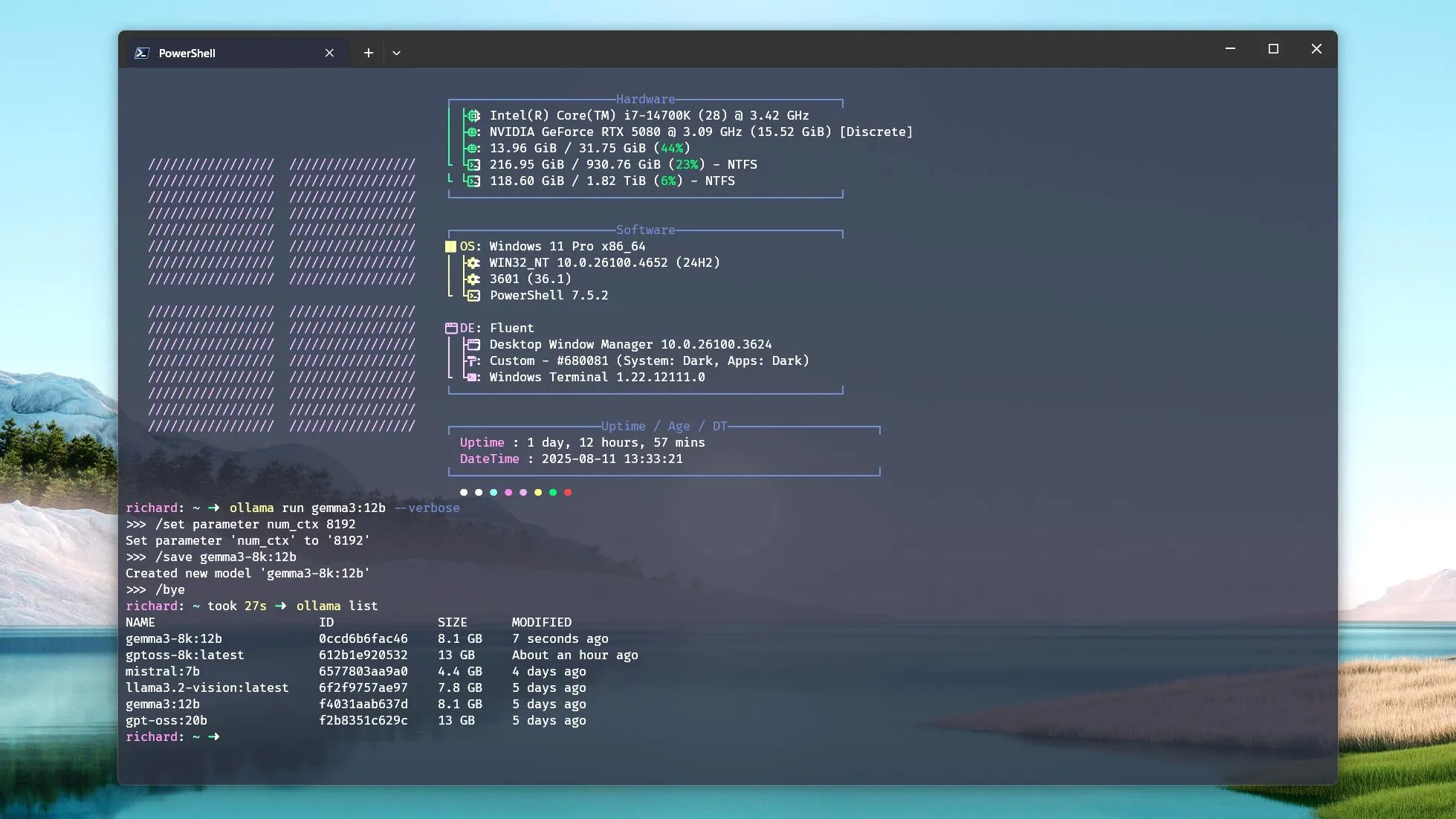Click the yellow color dot
Screen dimensions: 1456x819
[x=538, y=492]
